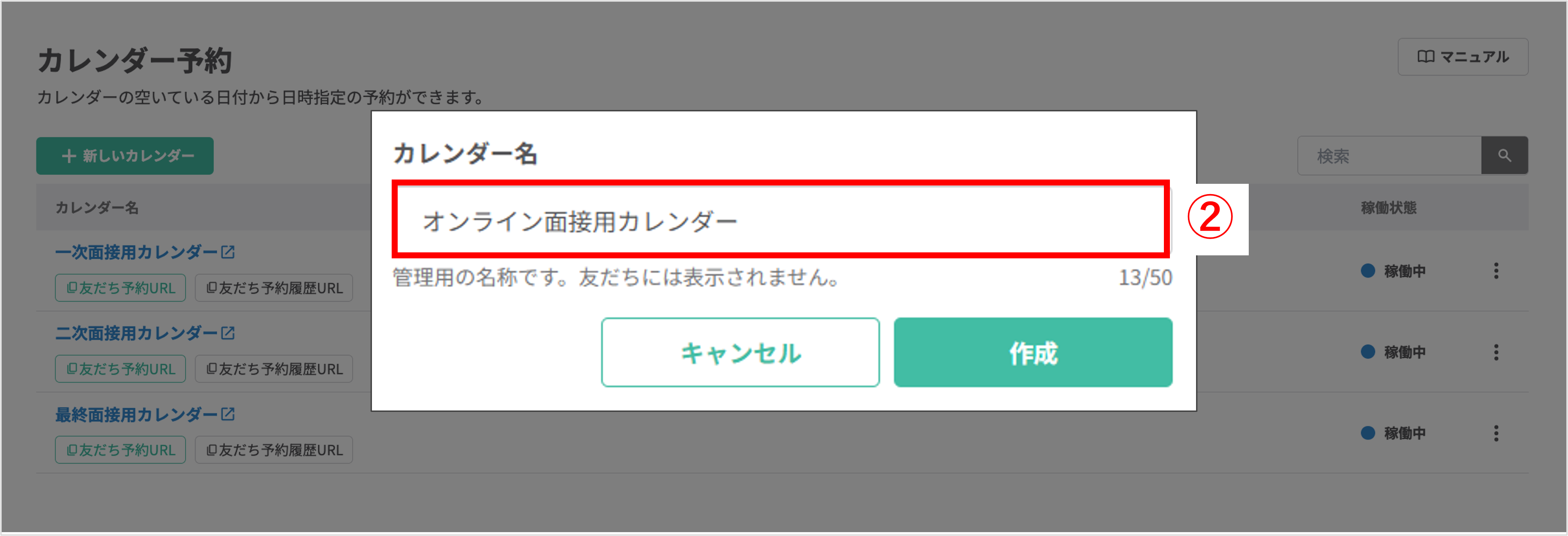Copy 友だち予約履歴URL for 二次面接用カレンダー
Image resolution: width=1568 pixels, height=536 pixels.
pyautogui.click(x=274, y=369)
